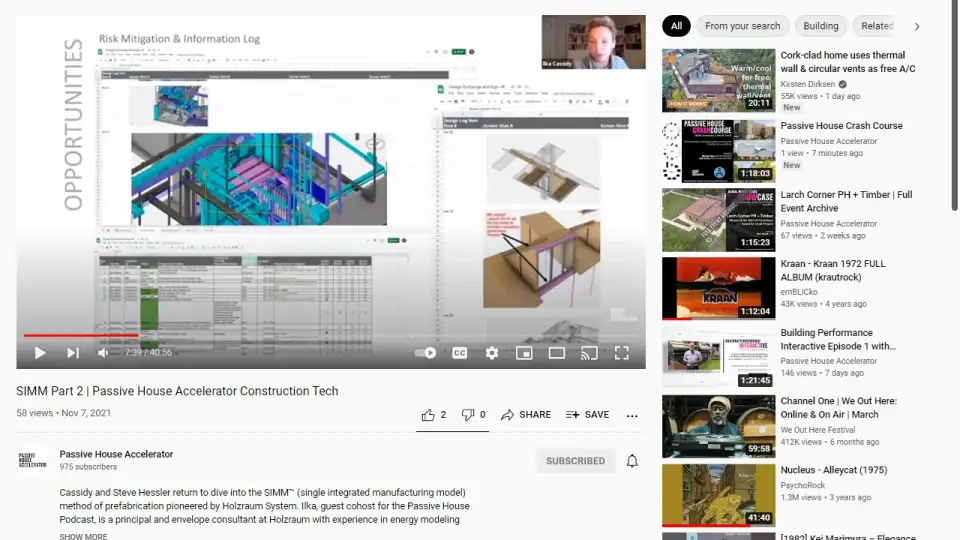
Task: Switch to theater mode
Action: coord(557,353)
